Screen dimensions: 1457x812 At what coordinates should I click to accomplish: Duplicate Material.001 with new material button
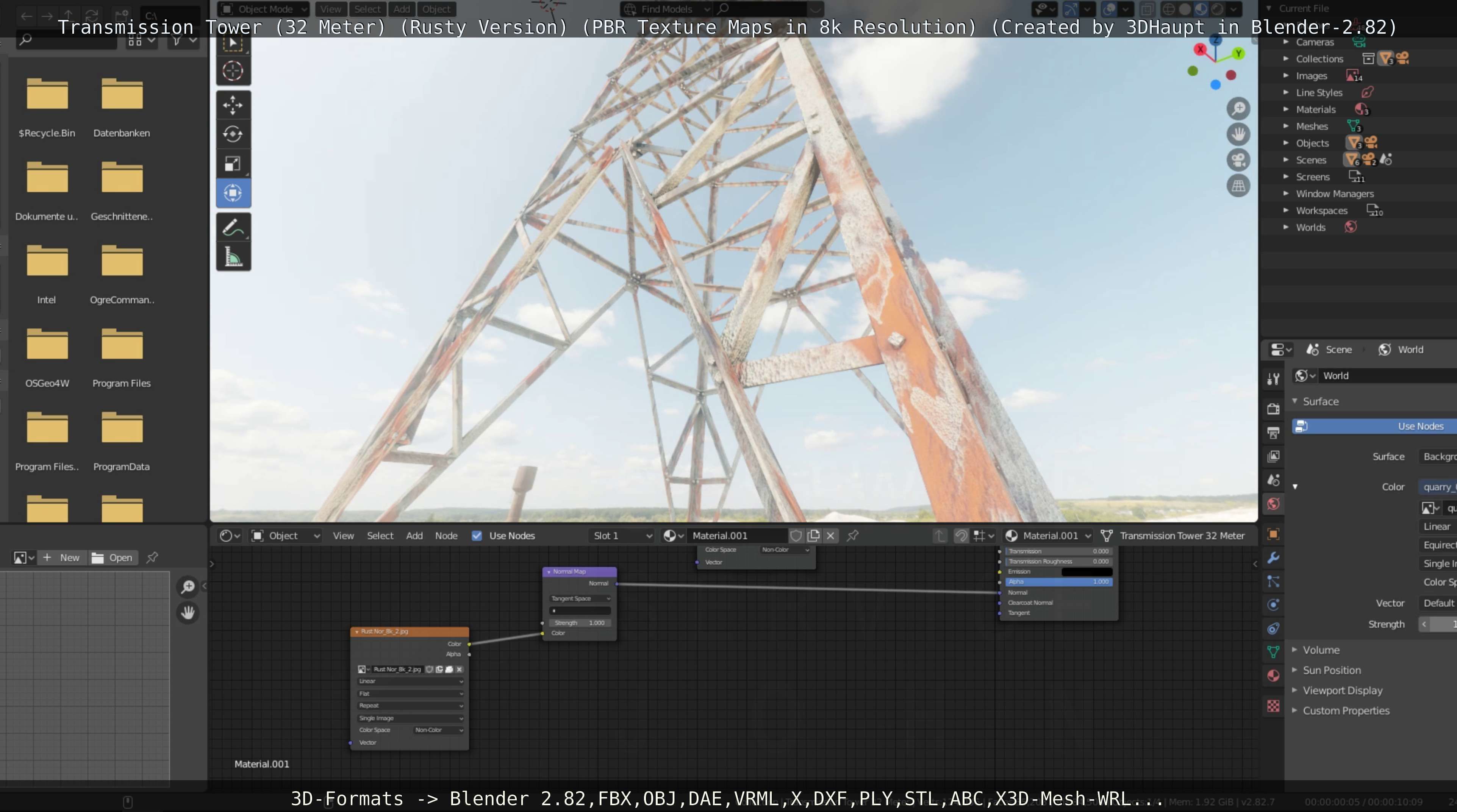click(x=813, y=536)
